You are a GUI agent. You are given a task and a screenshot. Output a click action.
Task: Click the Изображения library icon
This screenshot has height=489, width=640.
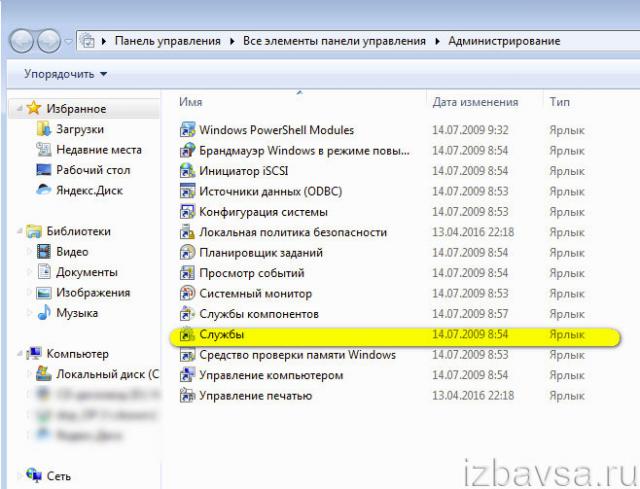(x=44, y=293)
